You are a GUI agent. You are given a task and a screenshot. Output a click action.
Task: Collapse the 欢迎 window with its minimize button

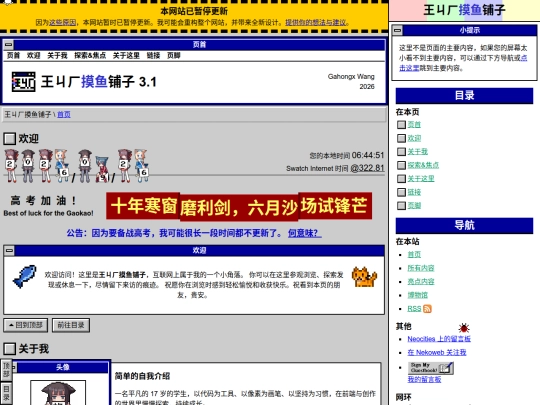coord(9,250)
